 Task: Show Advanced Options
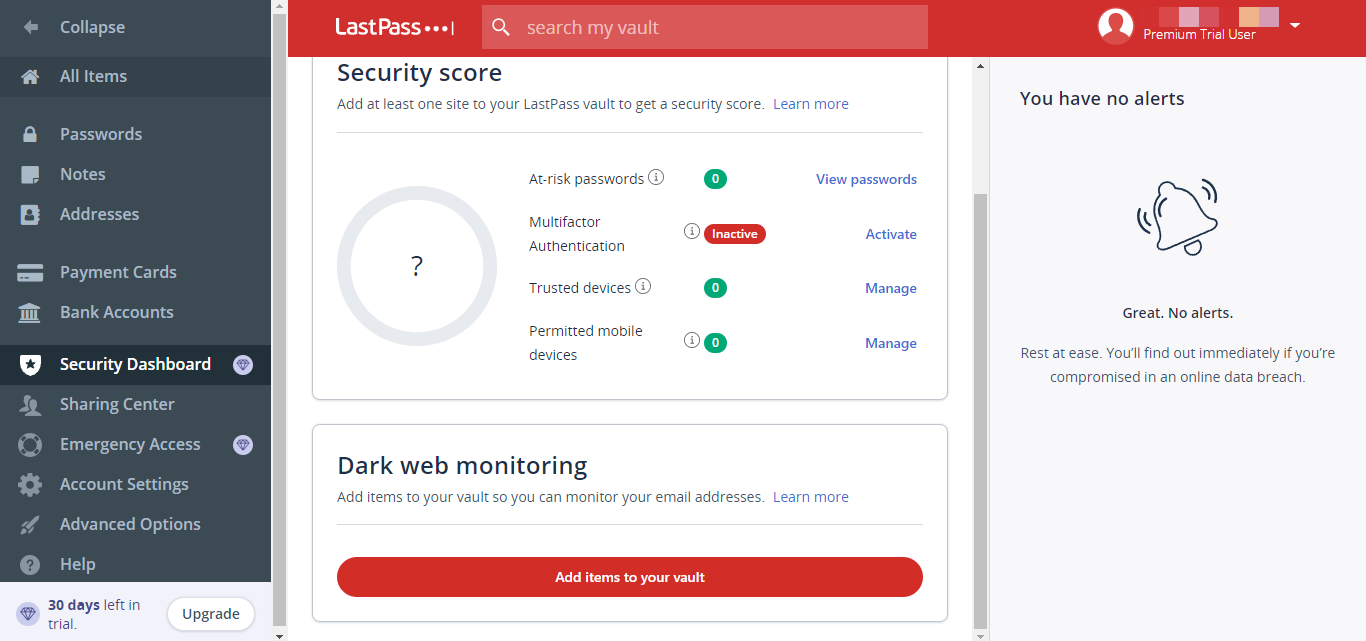[136, 524]
